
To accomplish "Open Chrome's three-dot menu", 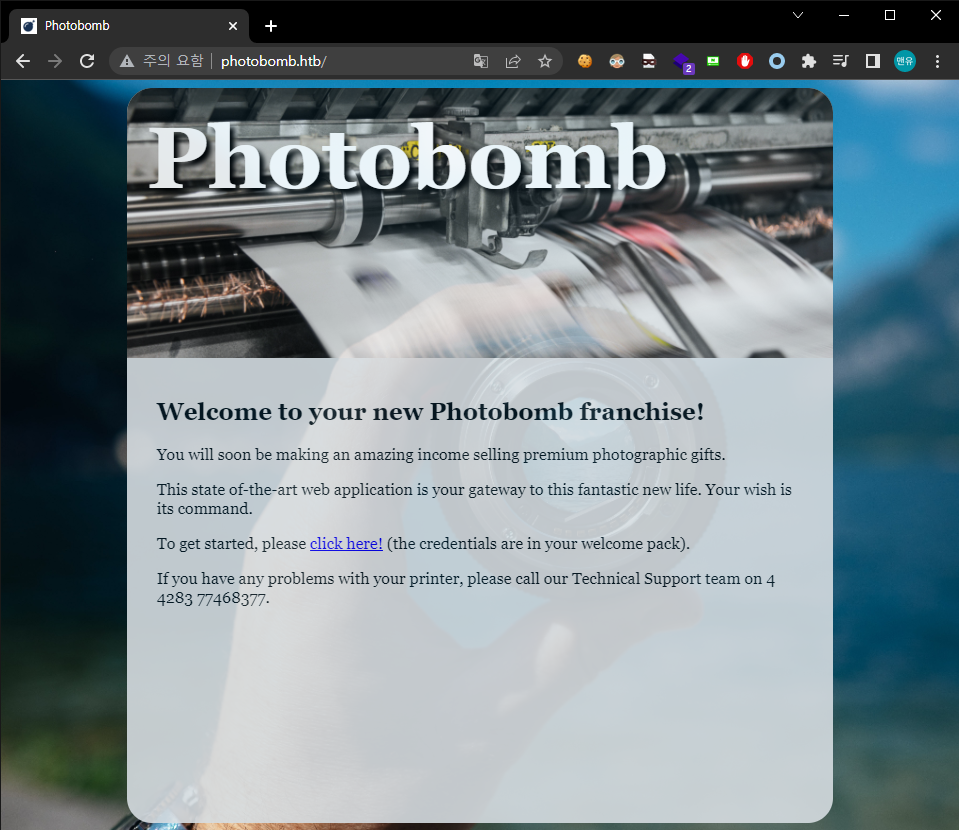I will tap(937, 61).
